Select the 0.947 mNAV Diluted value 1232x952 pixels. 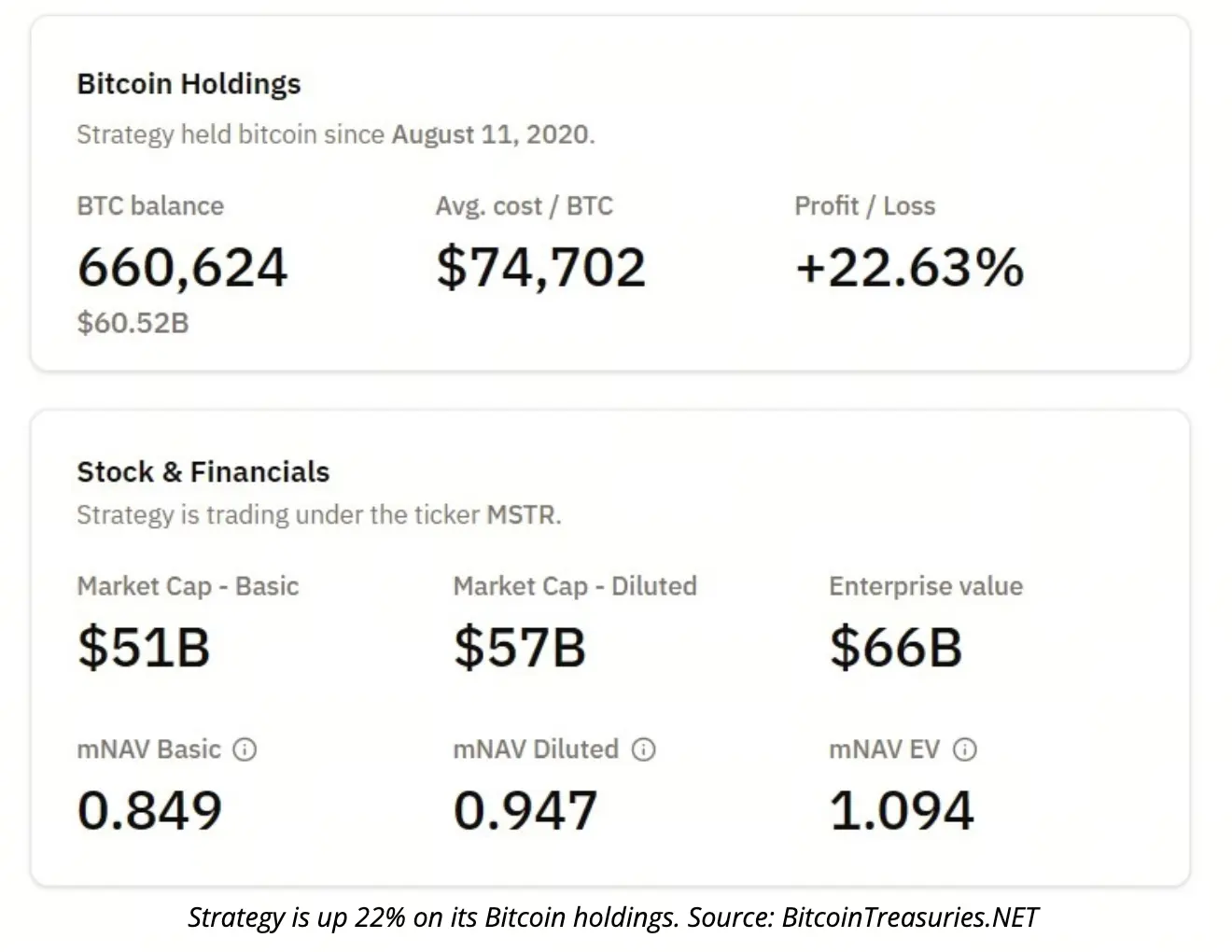click(525, 810)
